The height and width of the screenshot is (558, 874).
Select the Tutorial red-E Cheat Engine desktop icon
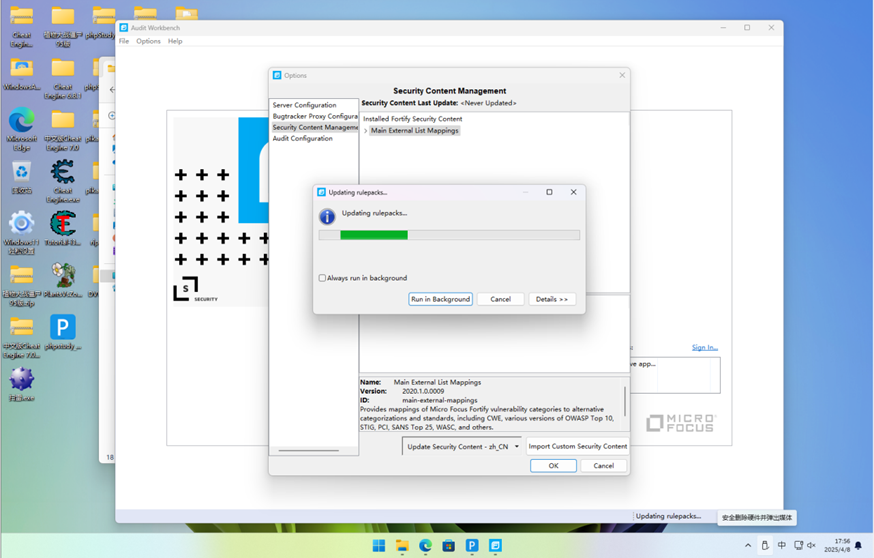(63, 229)
